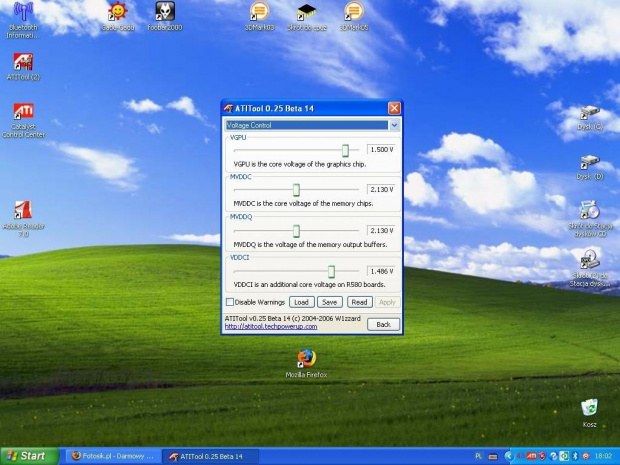Click ATITool 0.25 Beta 14 taskbar button
The height and width of the screenshot is (465, 620).
point(211,456)
